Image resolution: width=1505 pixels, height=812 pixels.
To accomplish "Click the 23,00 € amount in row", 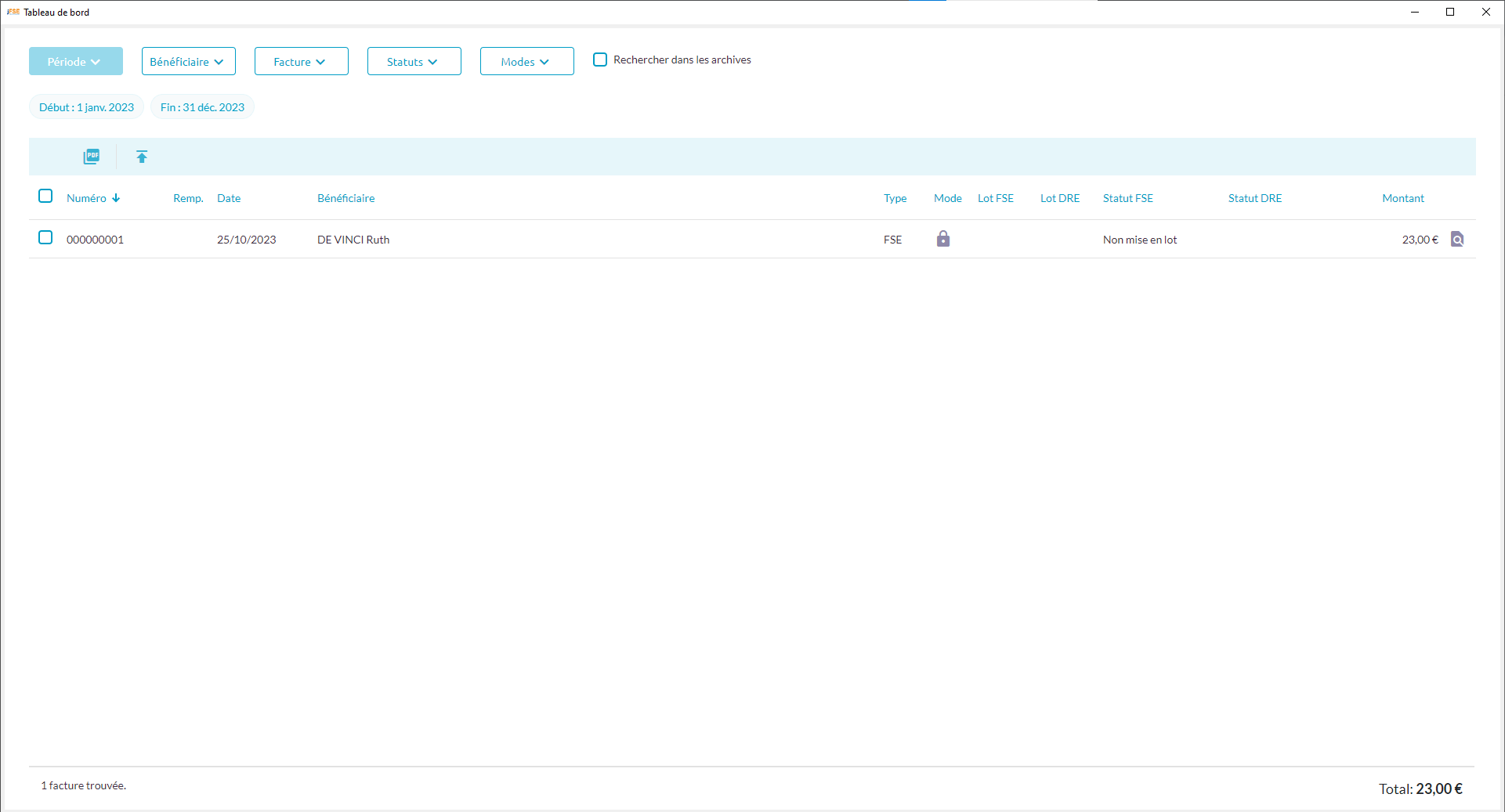I will (x=1420, y=240).
